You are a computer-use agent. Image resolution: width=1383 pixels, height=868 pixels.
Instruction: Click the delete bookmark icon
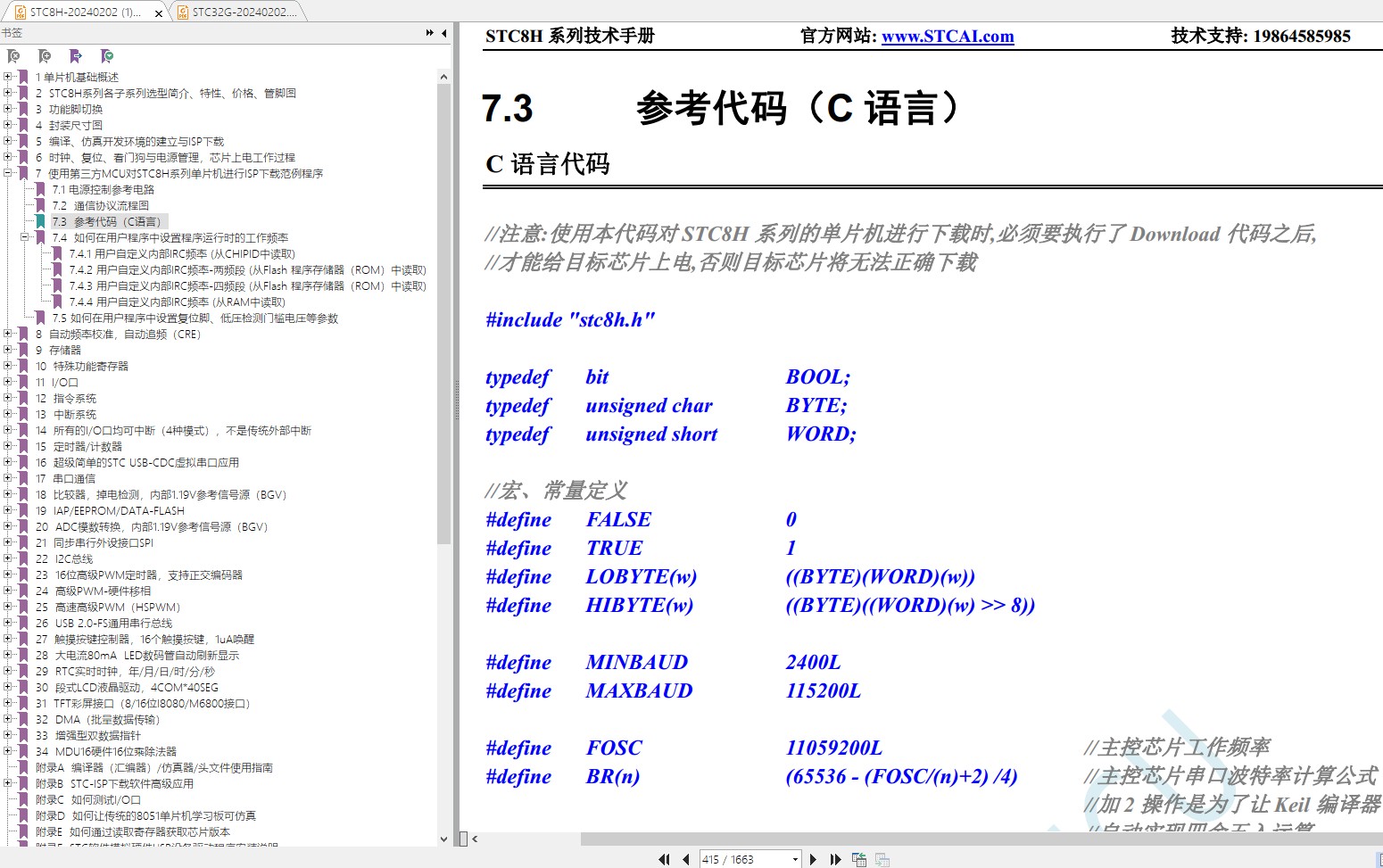coord(13,56)
